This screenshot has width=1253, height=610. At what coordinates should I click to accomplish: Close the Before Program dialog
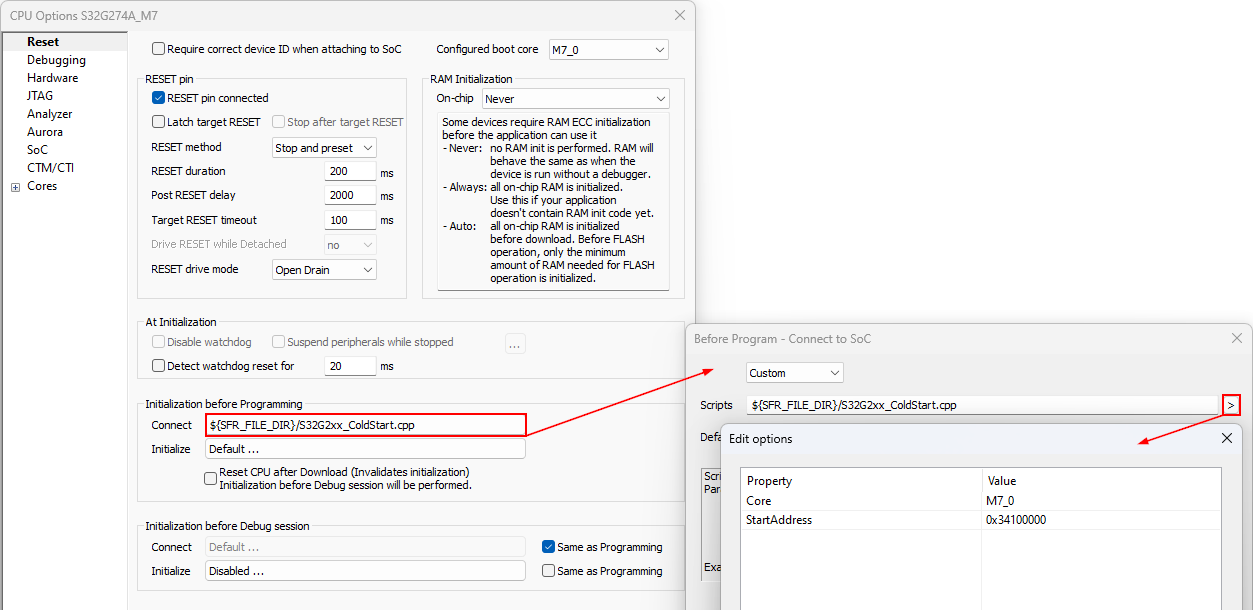pos(1236,339)
